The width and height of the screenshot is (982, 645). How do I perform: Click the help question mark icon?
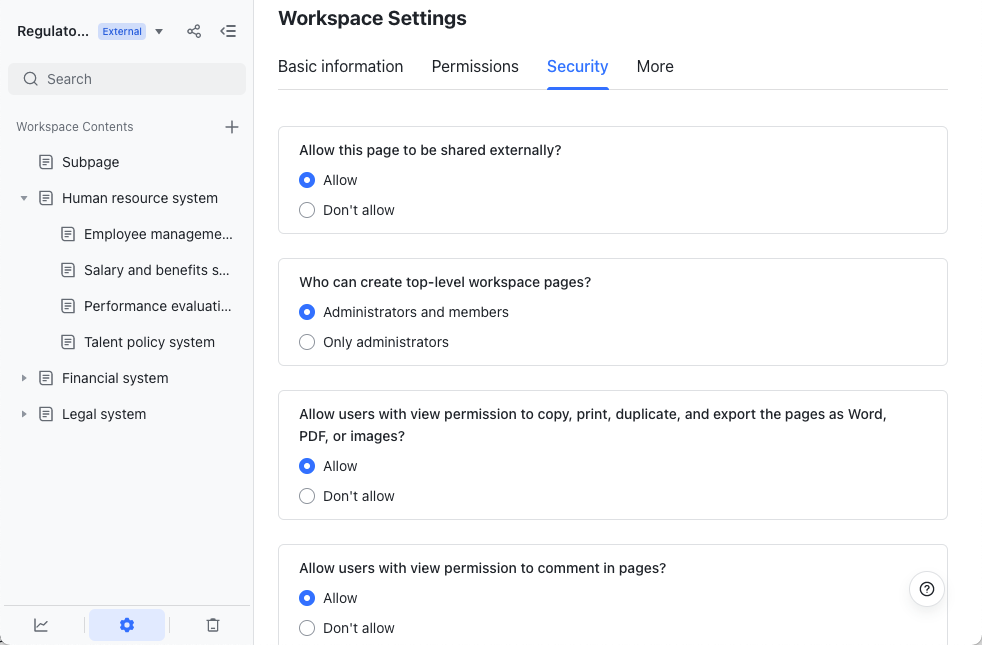tap(927, 589)
